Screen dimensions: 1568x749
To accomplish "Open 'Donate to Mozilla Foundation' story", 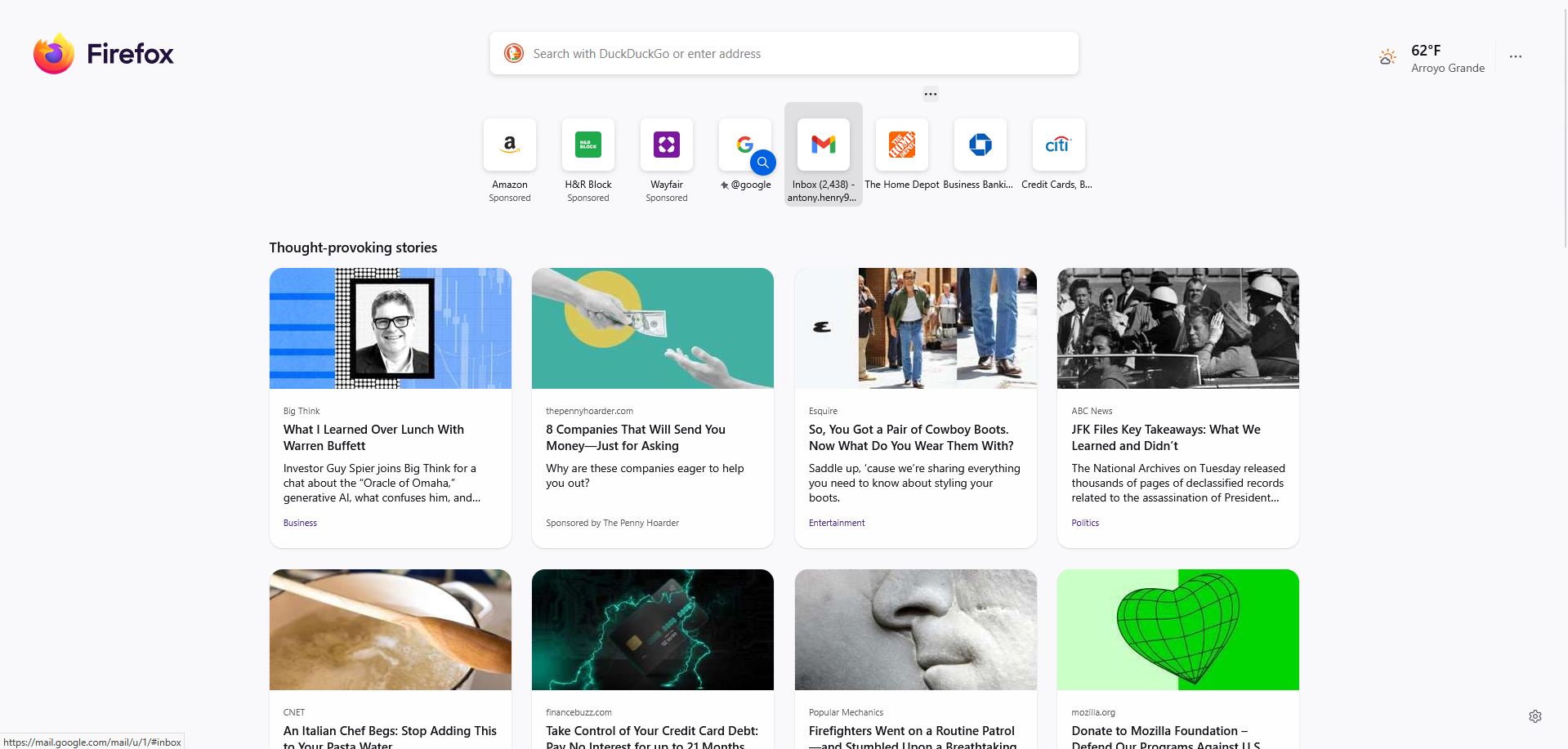I will [1166, 736].
